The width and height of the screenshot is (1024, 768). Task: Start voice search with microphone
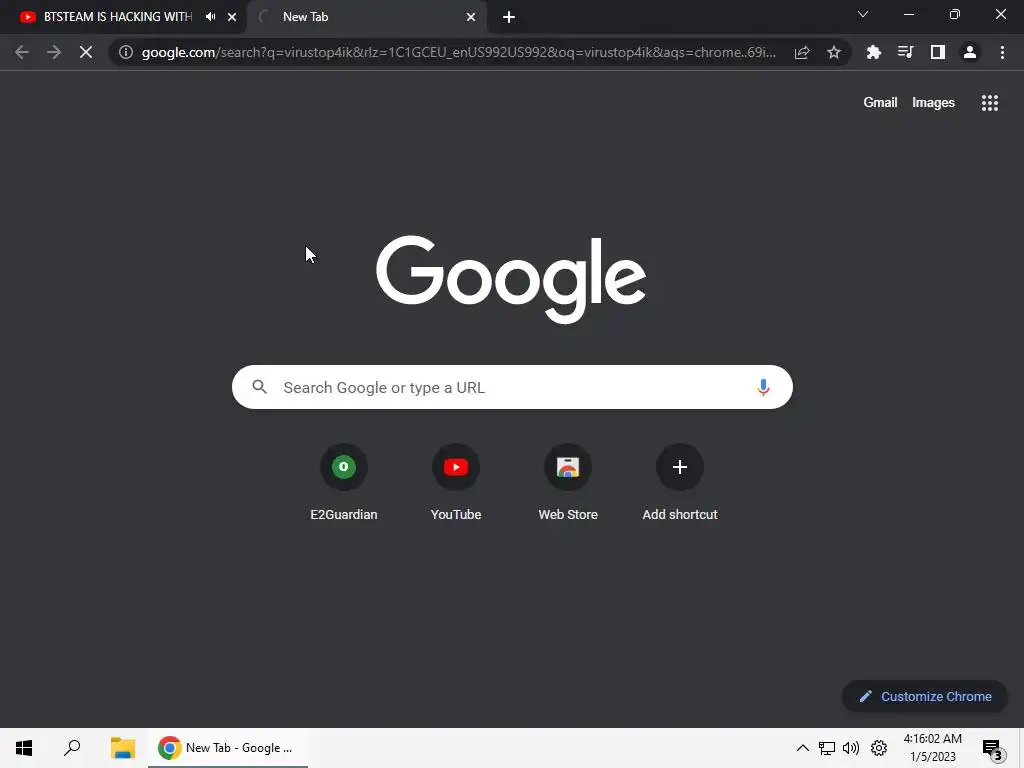click(763, 387)
